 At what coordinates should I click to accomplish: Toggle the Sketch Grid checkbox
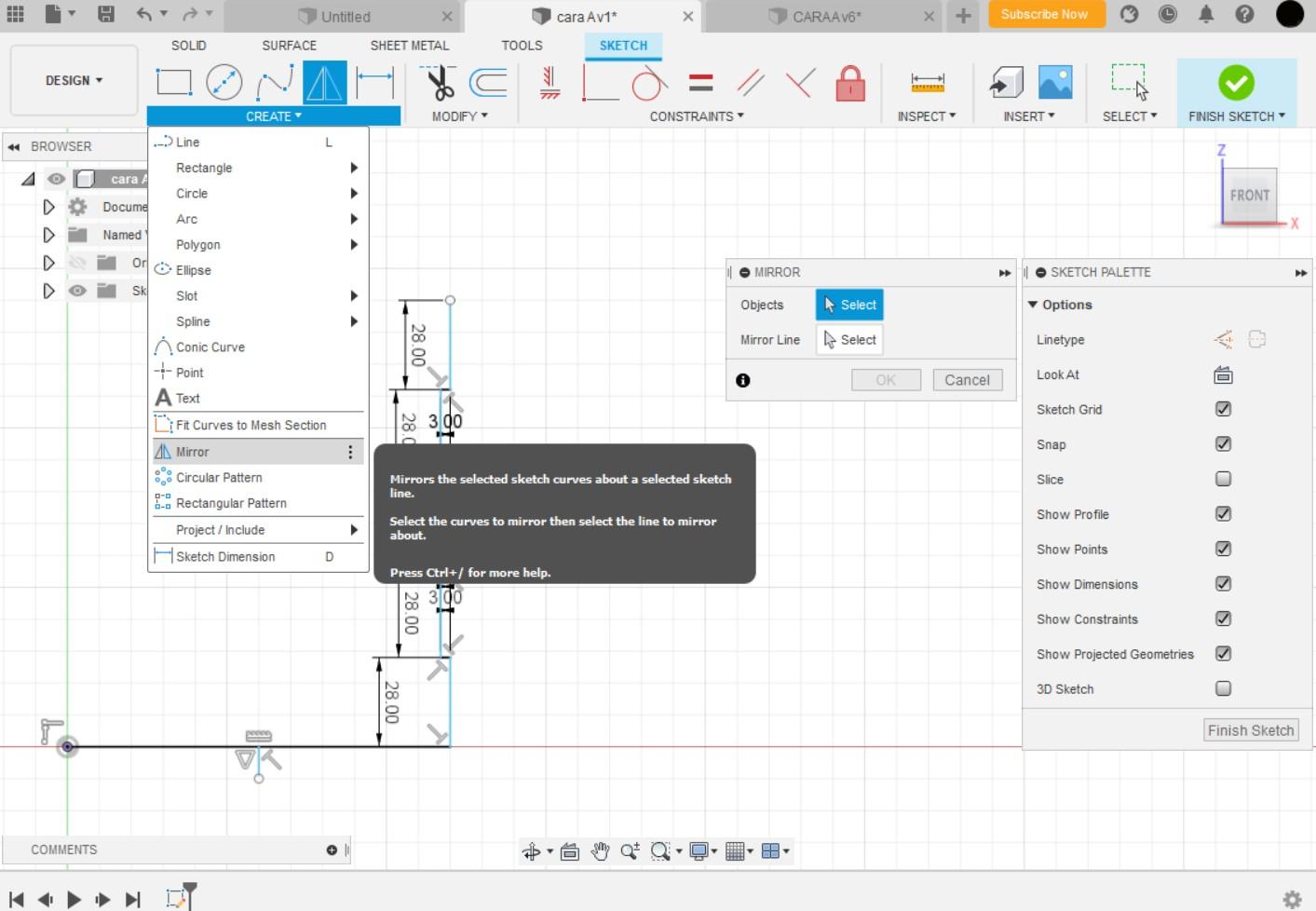pyautogui.click(x=1223, y=409)
